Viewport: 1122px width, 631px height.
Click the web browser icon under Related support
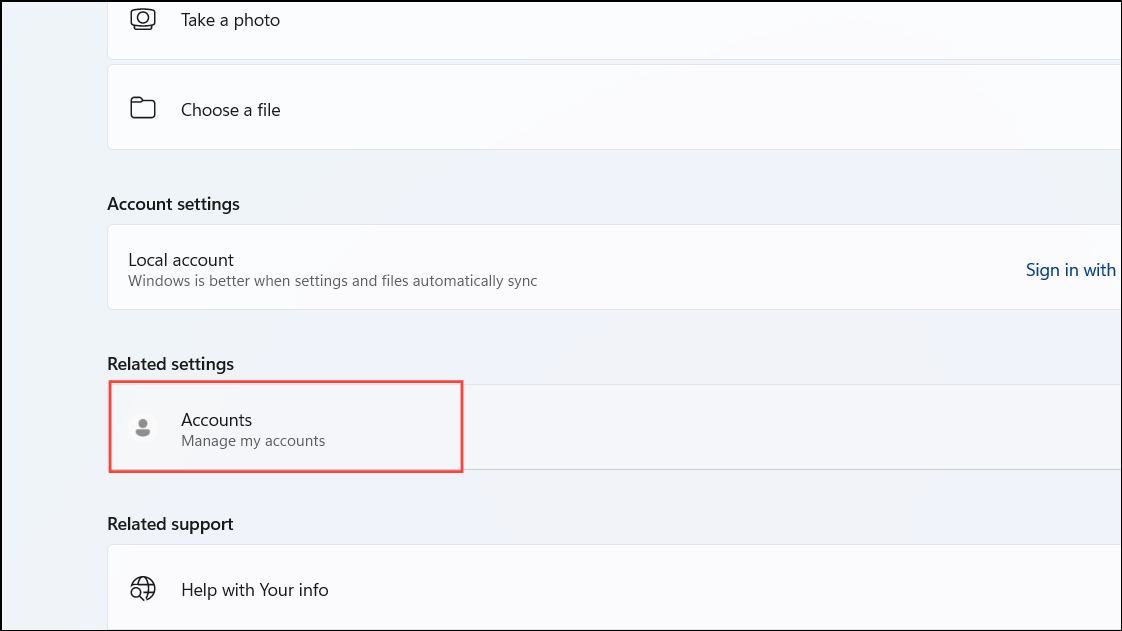(143, 589)
